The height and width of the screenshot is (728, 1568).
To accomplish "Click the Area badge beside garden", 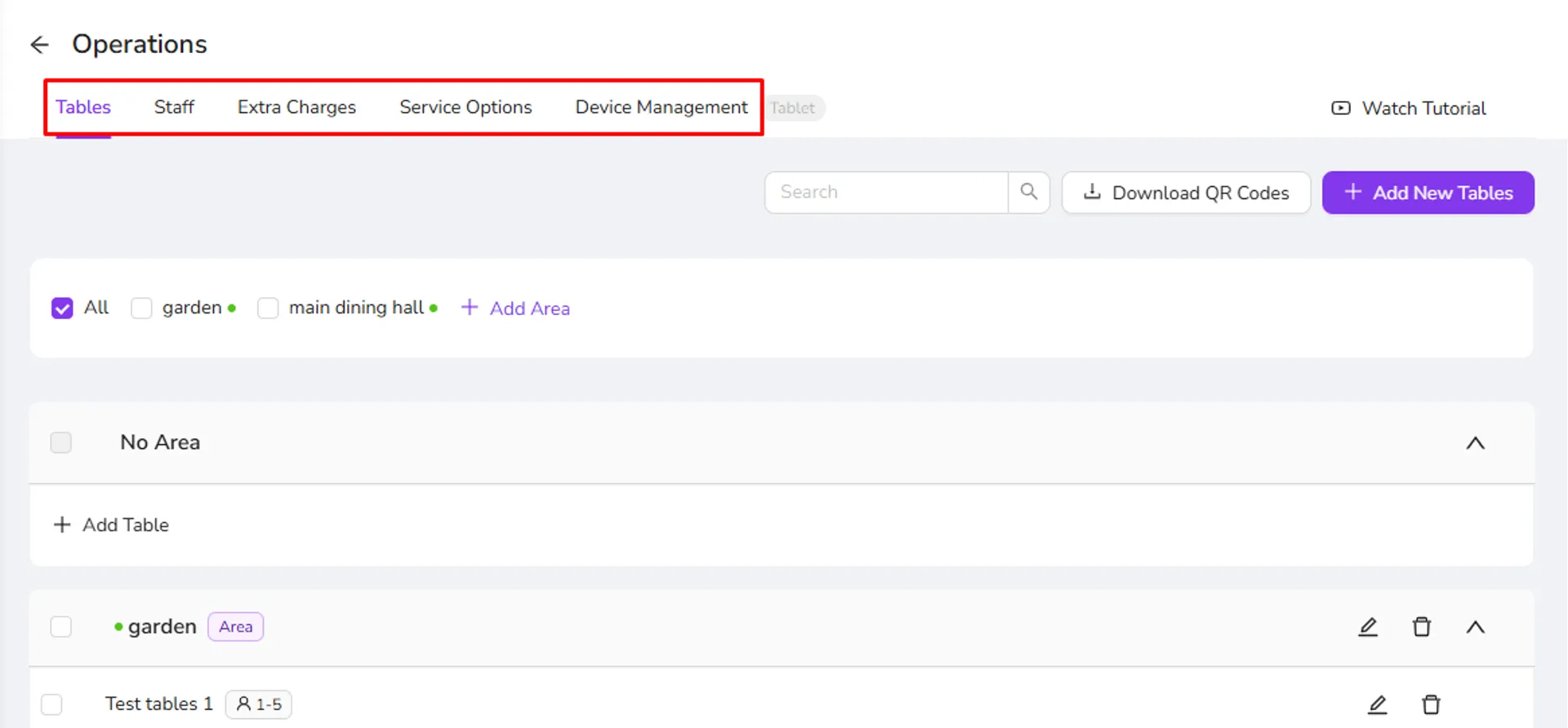I will tap(235, 627).
